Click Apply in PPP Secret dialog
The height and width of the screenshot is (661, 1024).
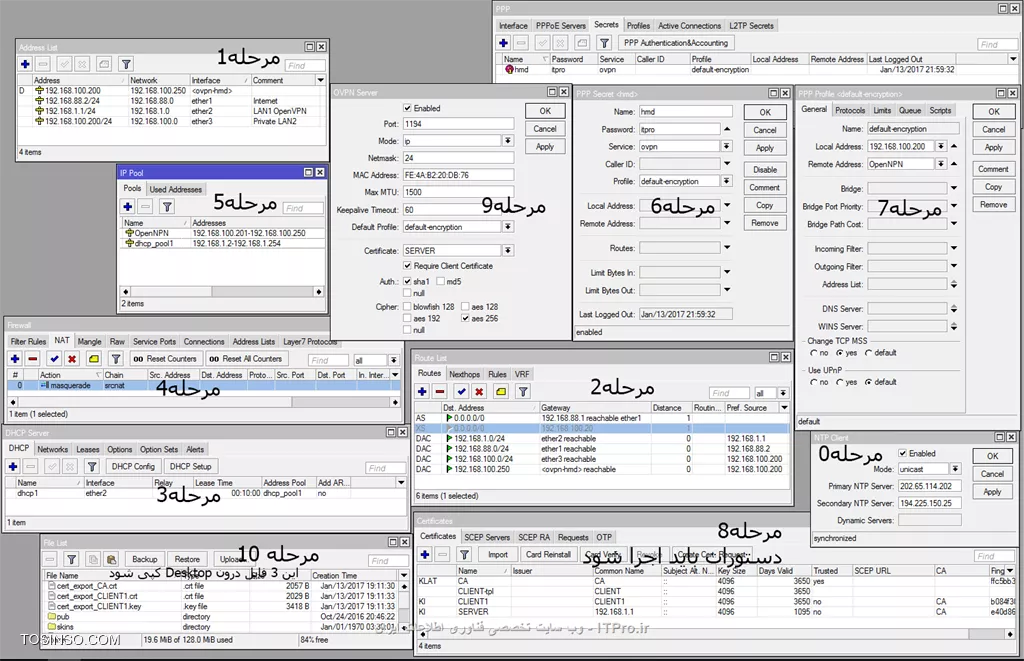pos(765,148)
